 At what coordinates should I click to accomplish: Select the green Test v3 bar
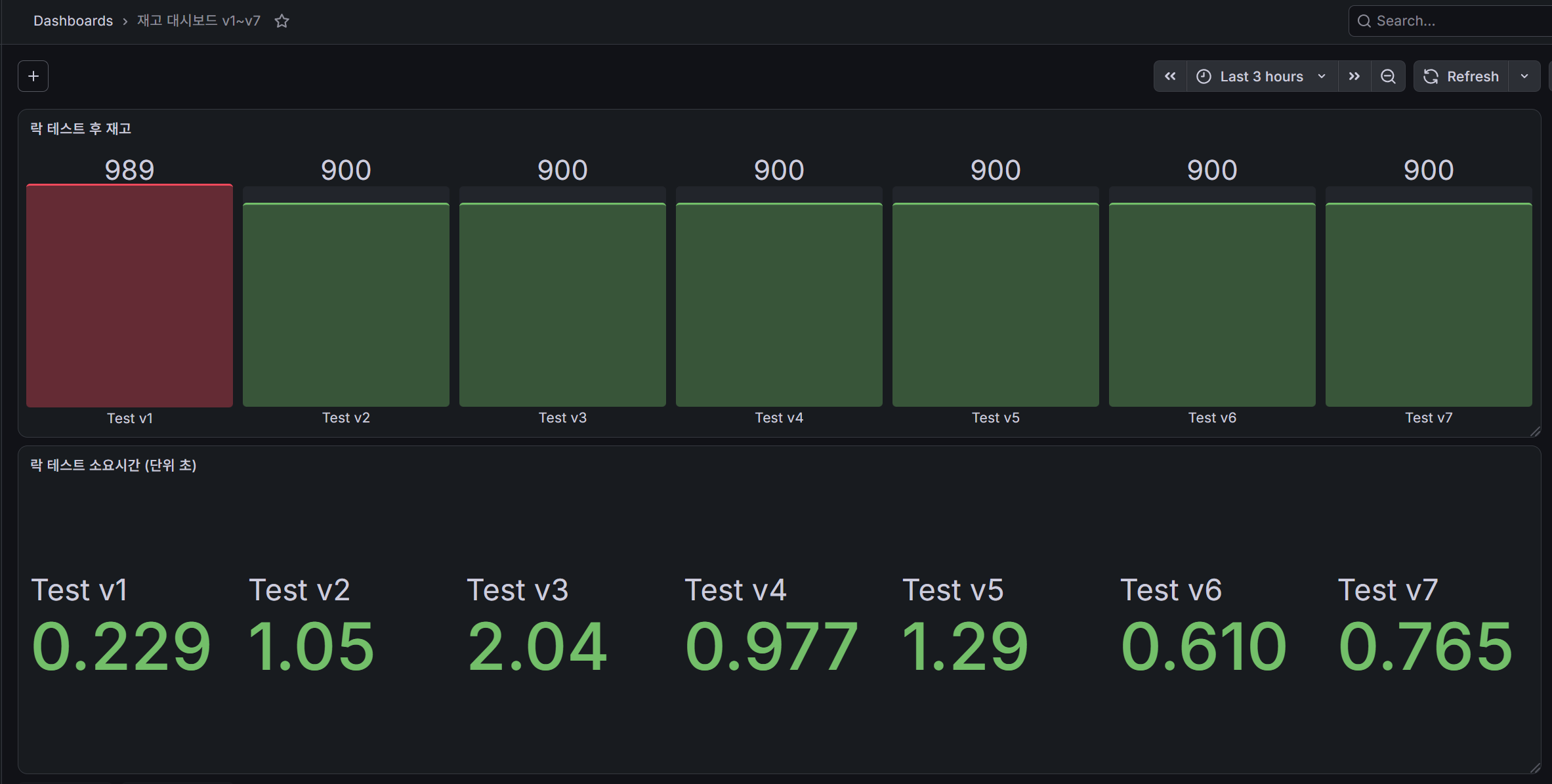[562, 305]
